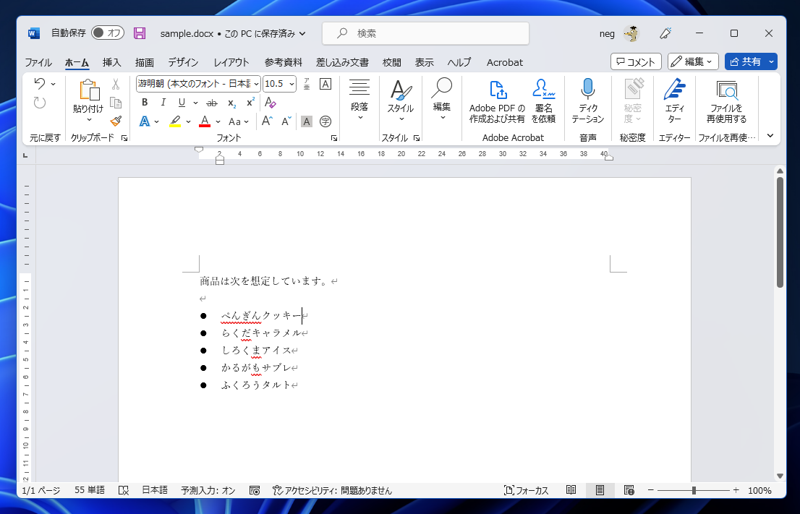Click the Clear All Formatting icon

tap(270, 102)
